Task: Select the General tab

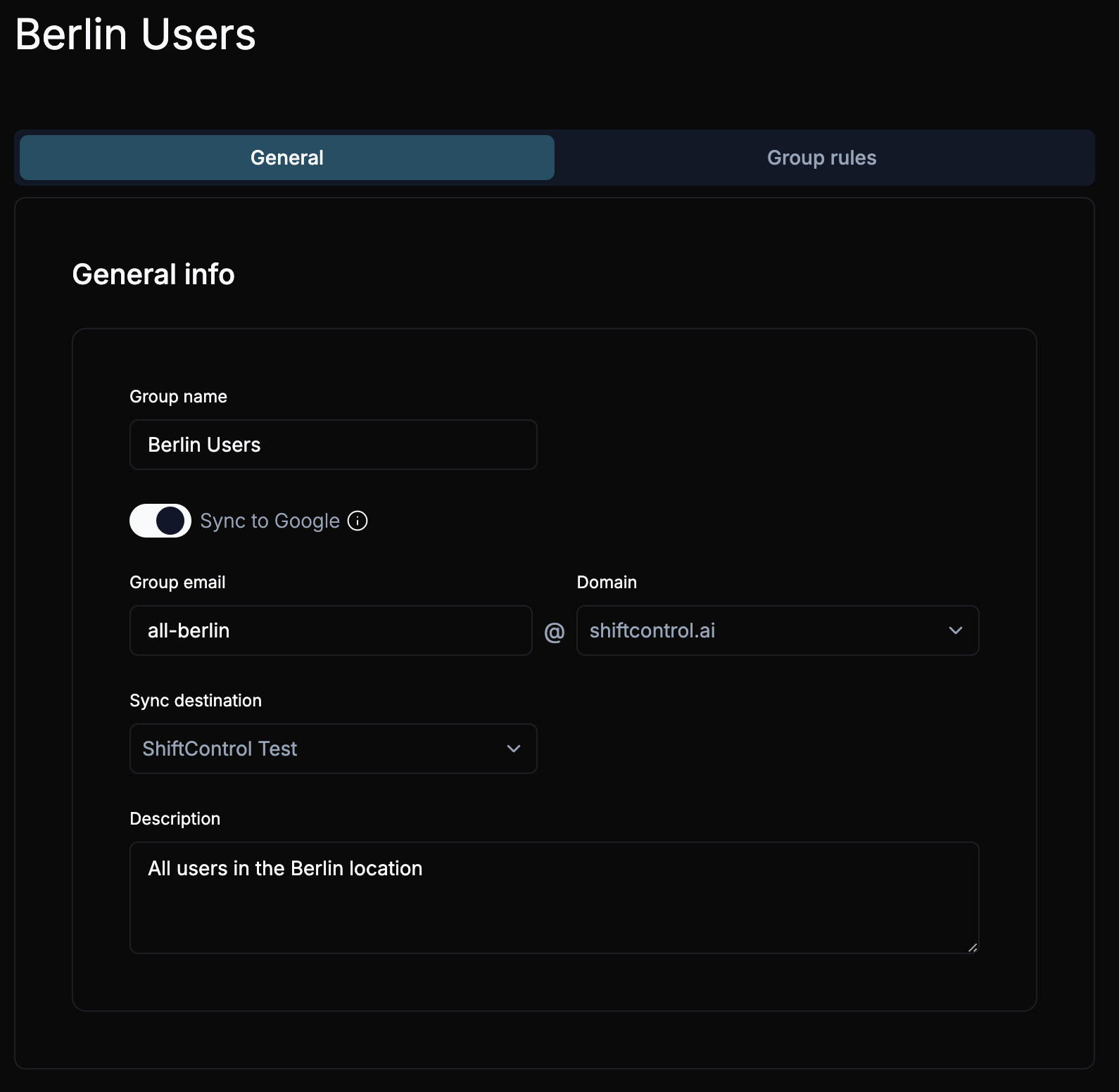Action: (x=287, y=158)
